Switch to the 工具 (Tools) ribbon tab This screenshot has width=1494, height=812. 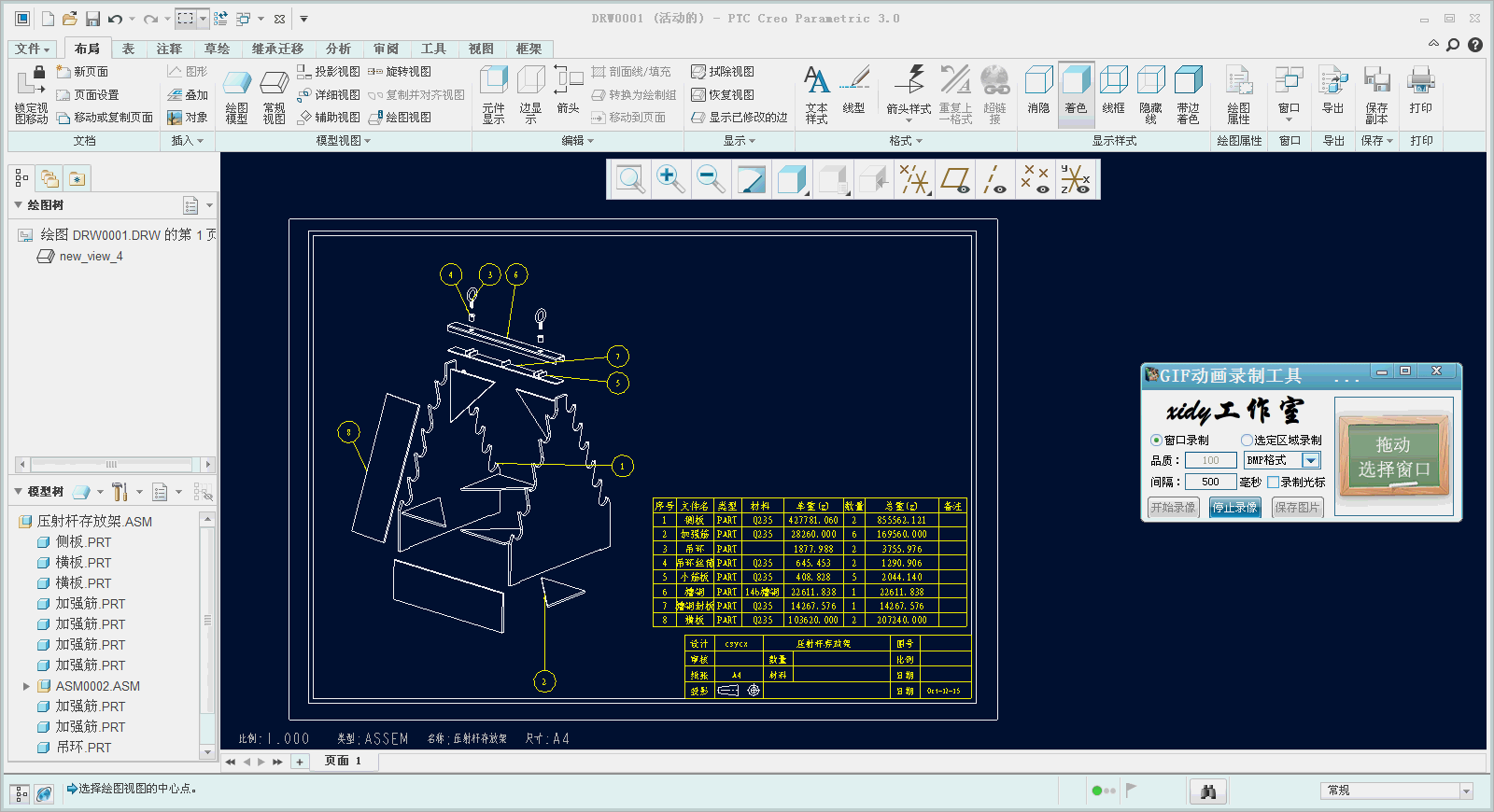coord(433,49)
